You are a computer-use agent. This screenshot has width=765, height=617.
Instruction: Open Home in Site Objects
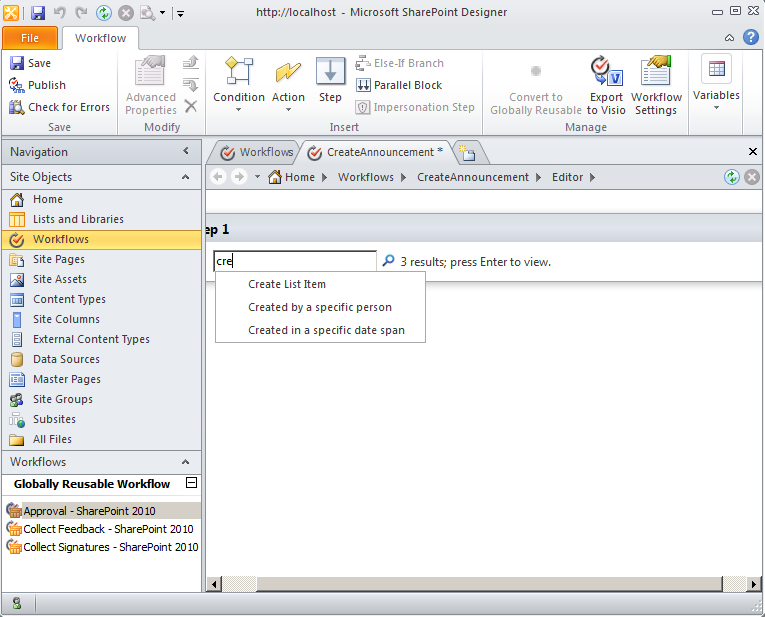point(102,199)
